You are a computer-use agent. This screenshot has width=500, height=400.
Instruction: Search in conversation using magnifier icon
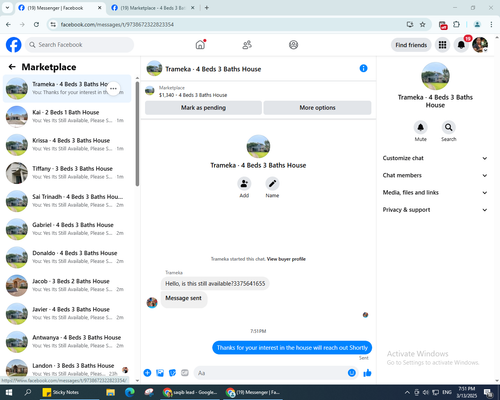point(449,127)
